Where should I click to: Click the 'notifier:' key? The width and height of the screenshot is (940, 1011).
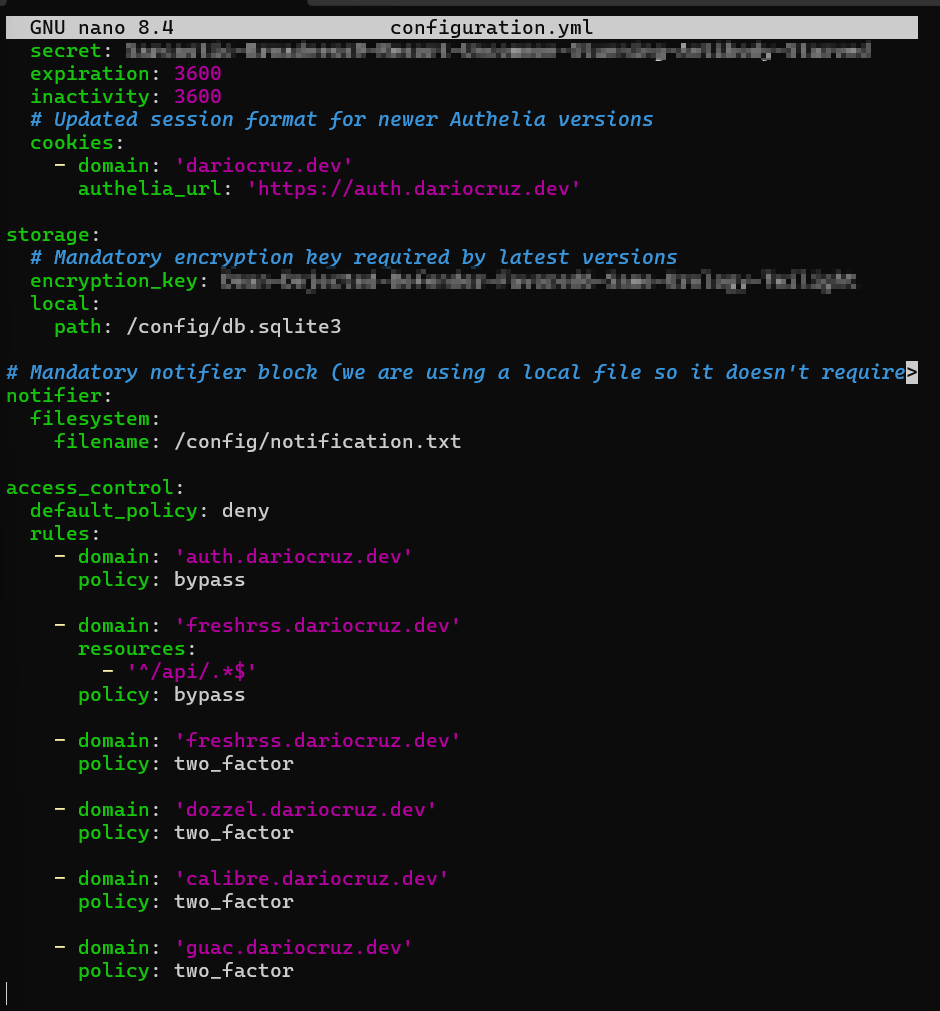(x=59, y=396)
